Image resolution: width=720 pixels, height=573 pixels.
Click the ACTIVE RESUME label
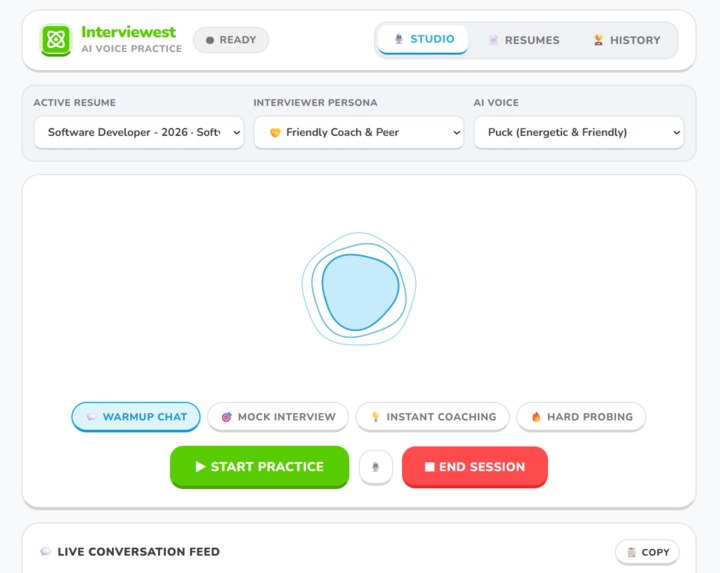pos(74,103)
